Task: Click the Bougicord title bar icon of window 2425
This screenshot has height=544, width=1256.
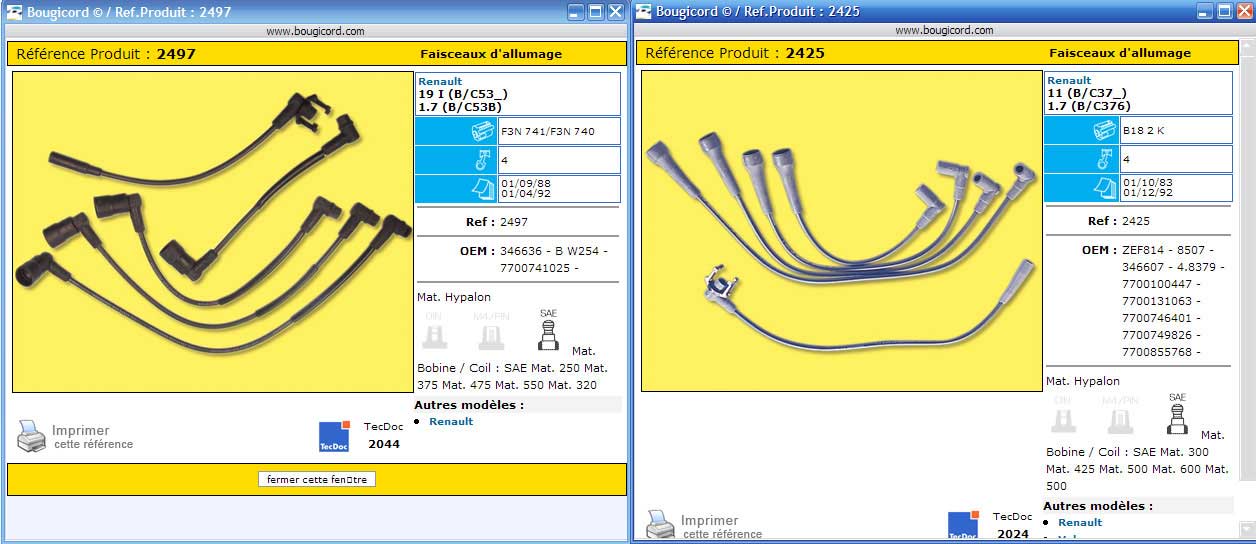Action: pos(643,12)
